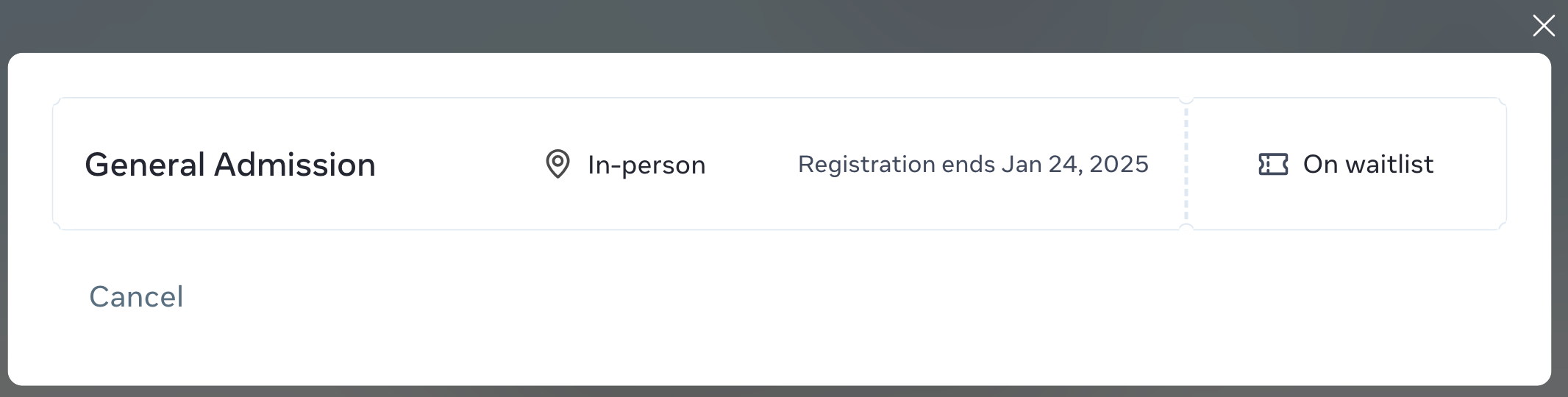Click the In-person attendance label

646,165
